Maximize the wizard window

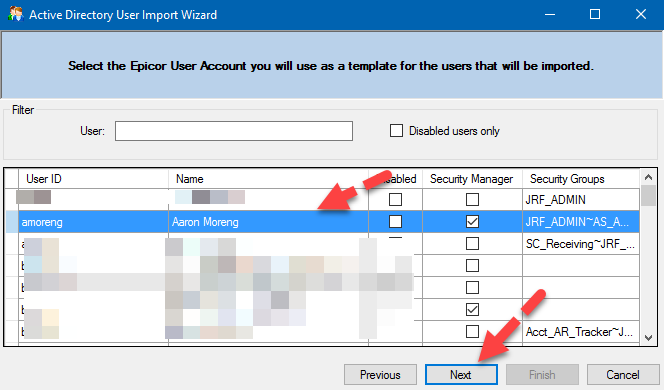(x=595, y=14)
